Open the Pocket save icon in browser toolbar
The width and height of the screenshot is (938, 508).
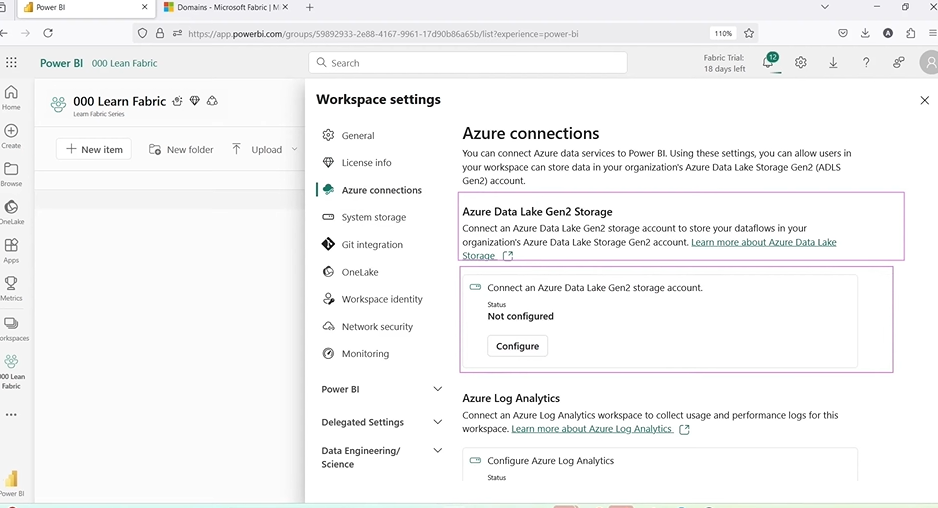pos(843,34)
